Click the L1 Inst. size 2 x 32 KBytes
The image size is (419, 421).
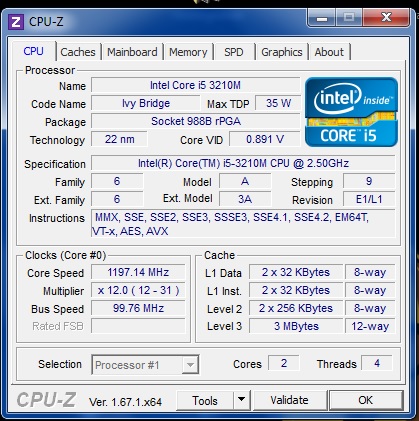(296, 290)
